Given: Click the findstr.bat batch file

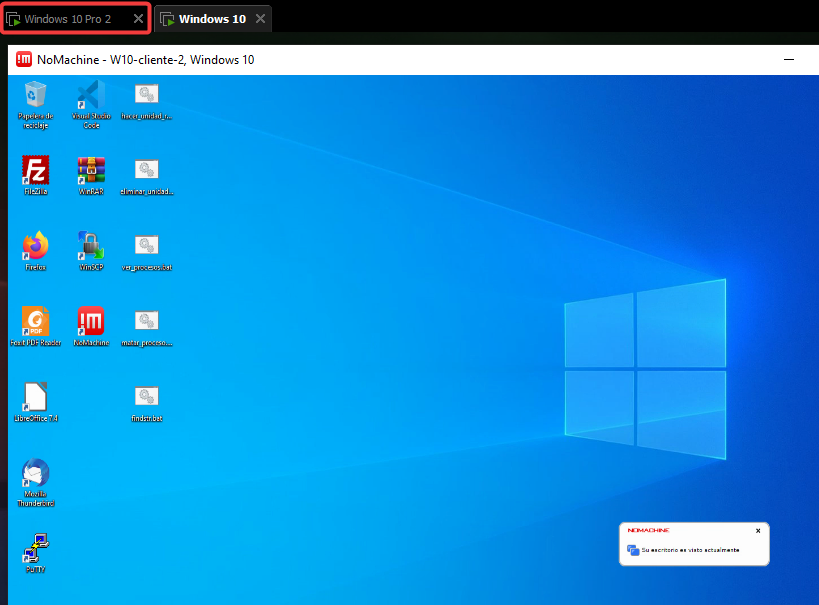Looking at the screenshot, I should 147,397.
